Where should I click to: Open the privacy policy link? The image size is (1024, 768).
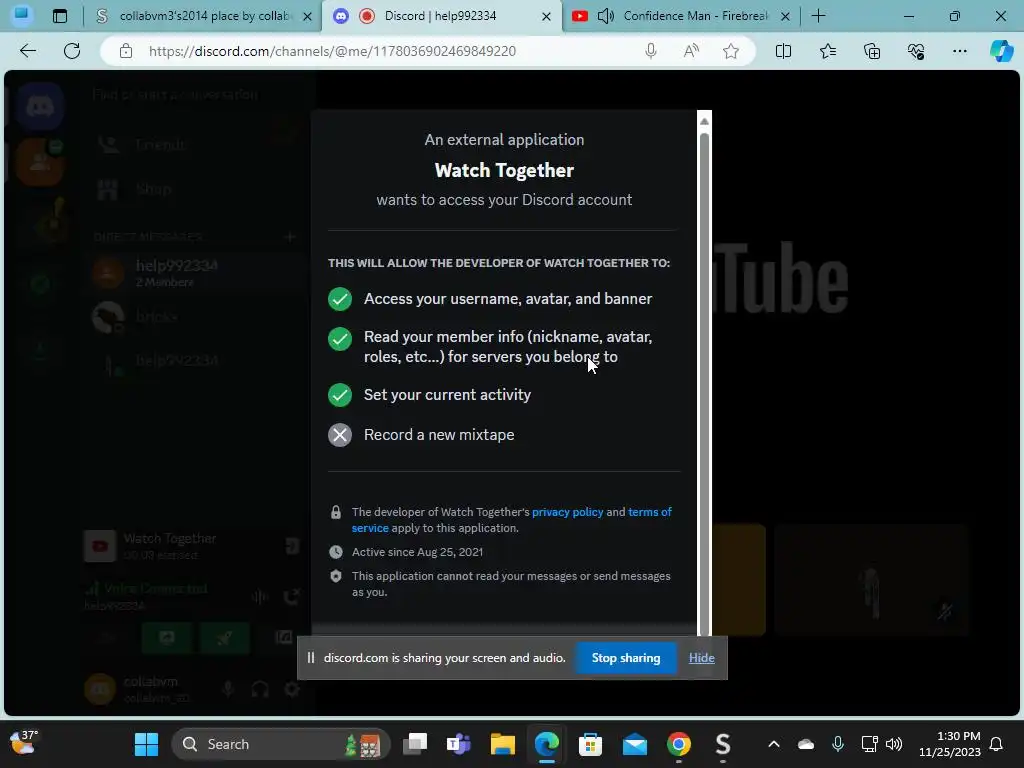(x=568, y=512)
